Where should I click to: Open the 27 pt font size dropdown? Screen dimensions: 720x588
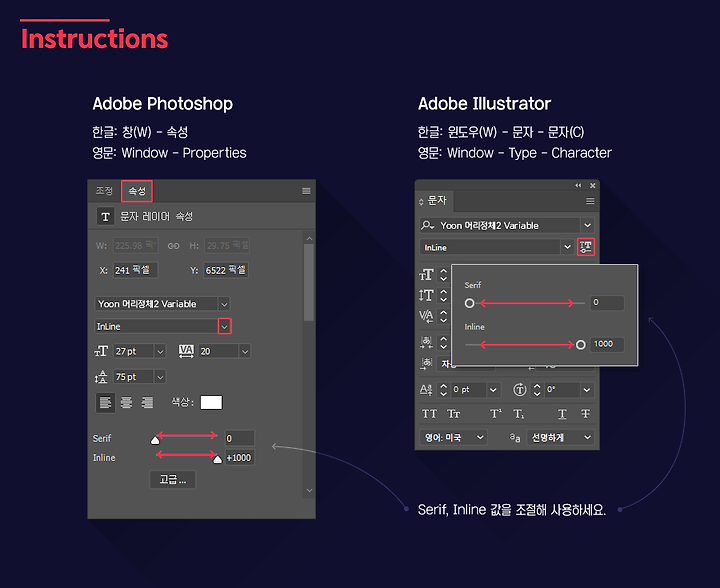pyautogui.click(x=160, y=352)
